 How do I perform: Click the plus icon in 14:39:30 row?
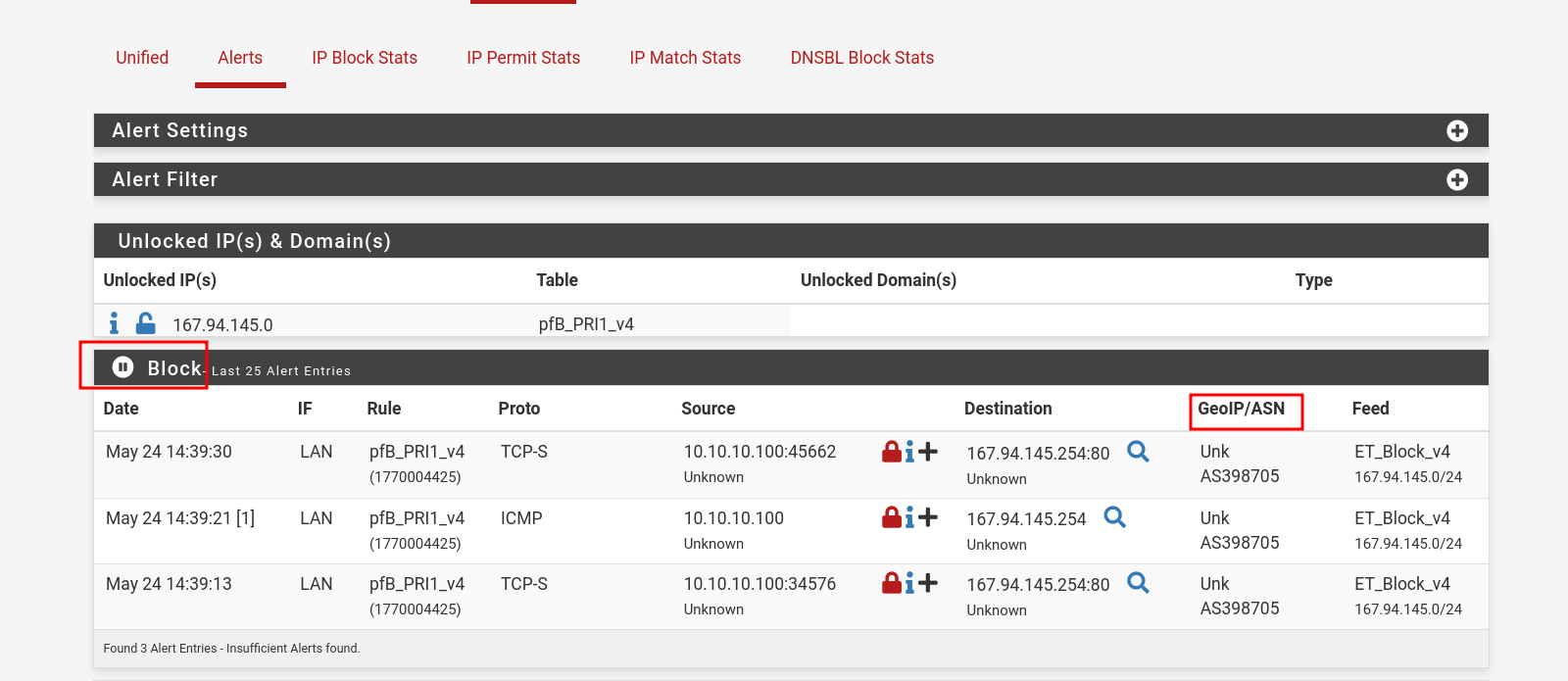[928, 452]
